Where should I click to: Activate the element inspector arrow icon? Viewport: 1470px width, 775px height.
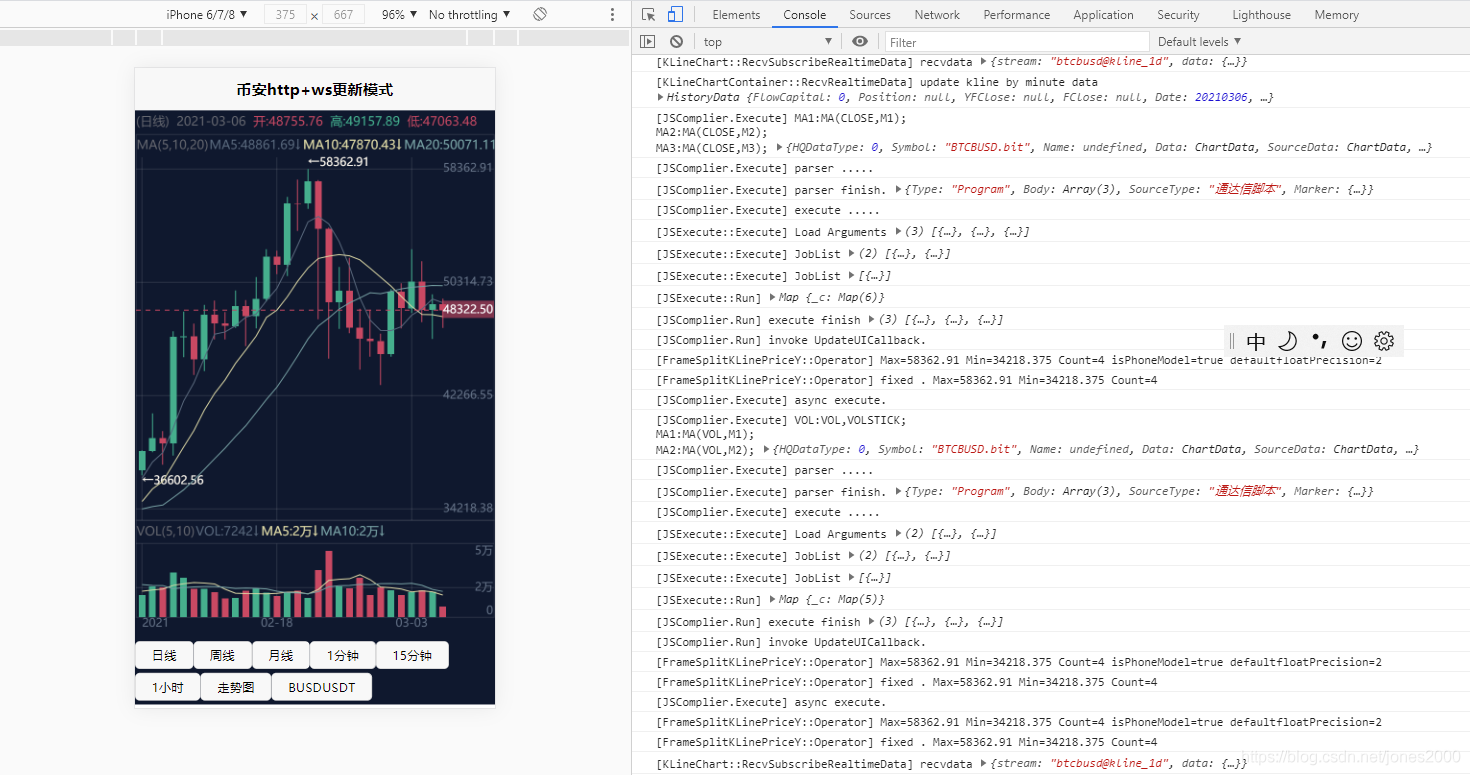649,14
